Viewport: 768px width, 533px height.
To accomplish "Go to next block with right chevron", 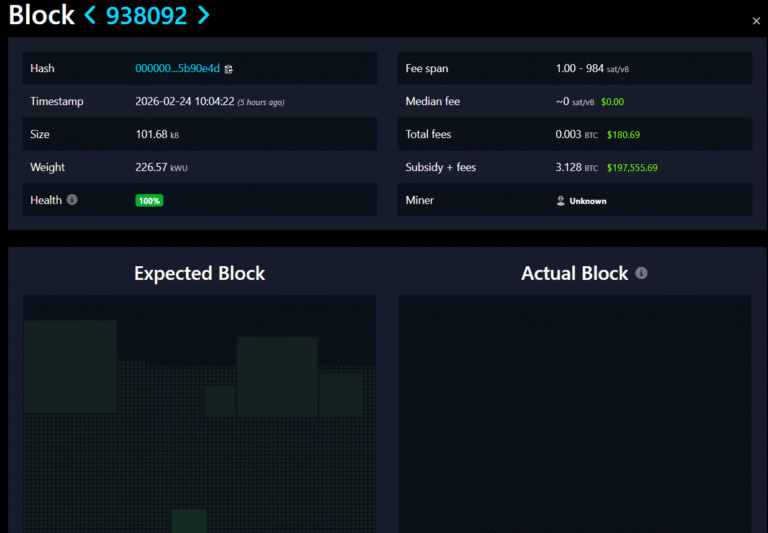I will (x=203, y=15).
